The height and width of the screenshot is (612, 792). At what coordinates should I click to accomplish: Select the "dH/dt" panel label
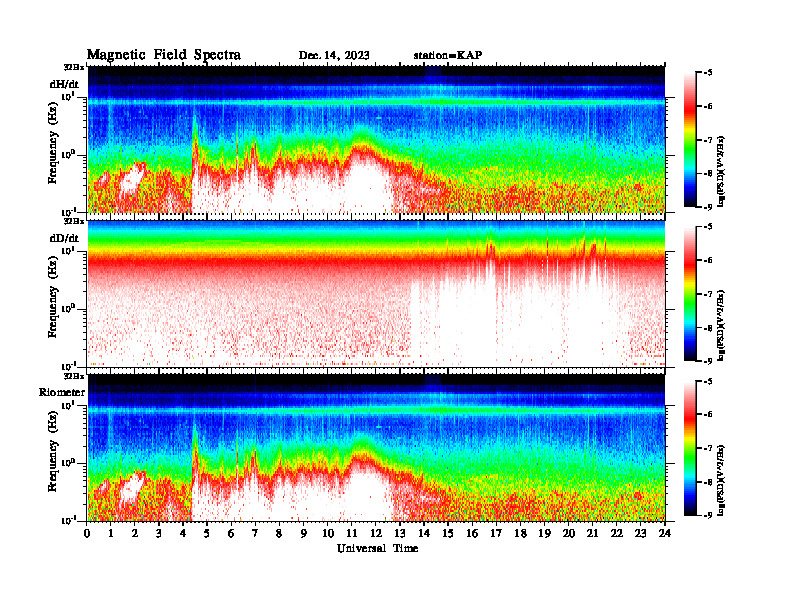point(64,84)
